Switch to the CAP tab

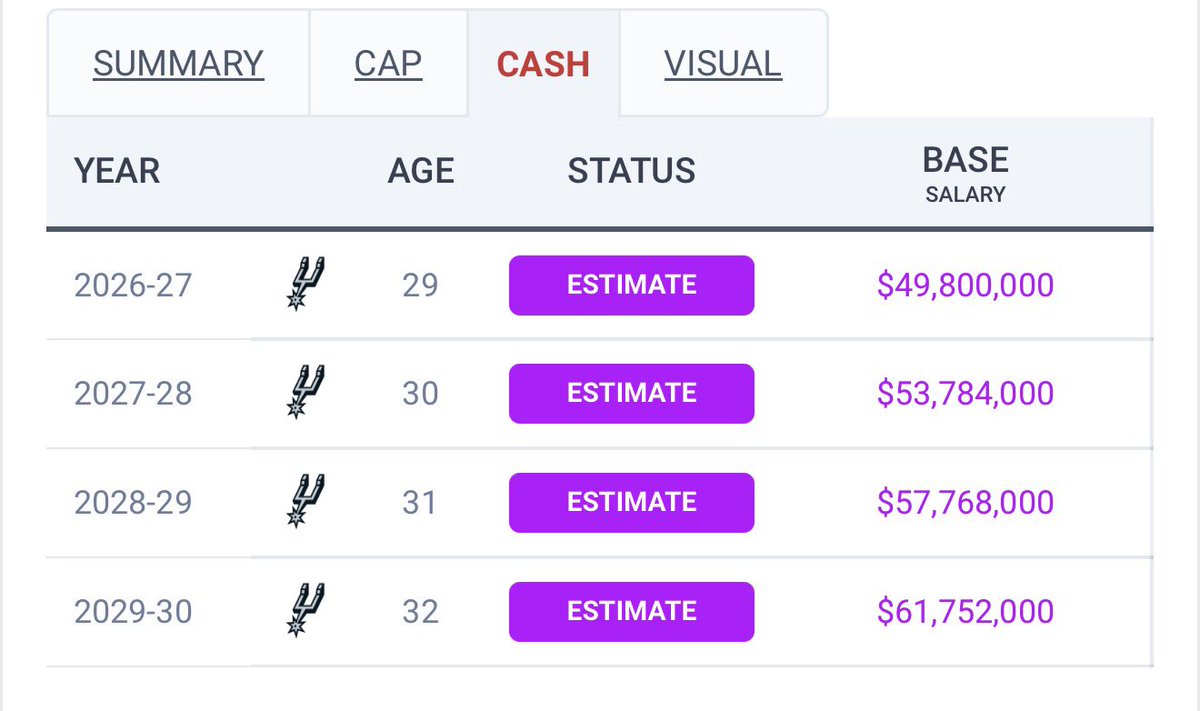coord(388,64)
